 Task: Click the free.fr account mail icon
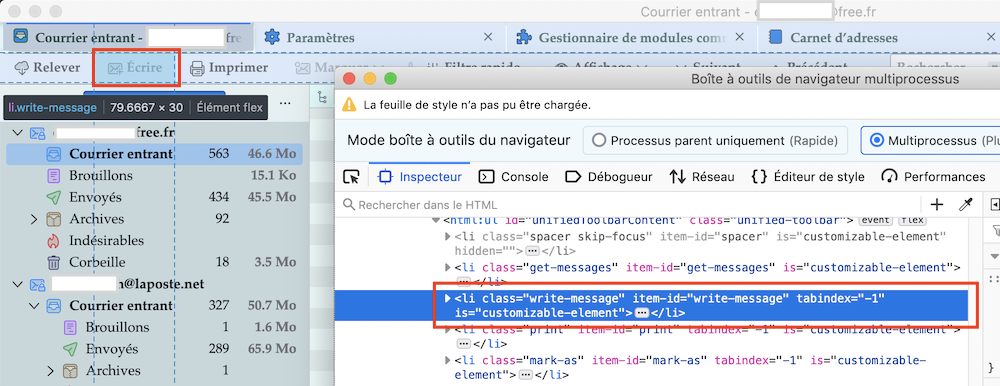click(x=38, y=133)
